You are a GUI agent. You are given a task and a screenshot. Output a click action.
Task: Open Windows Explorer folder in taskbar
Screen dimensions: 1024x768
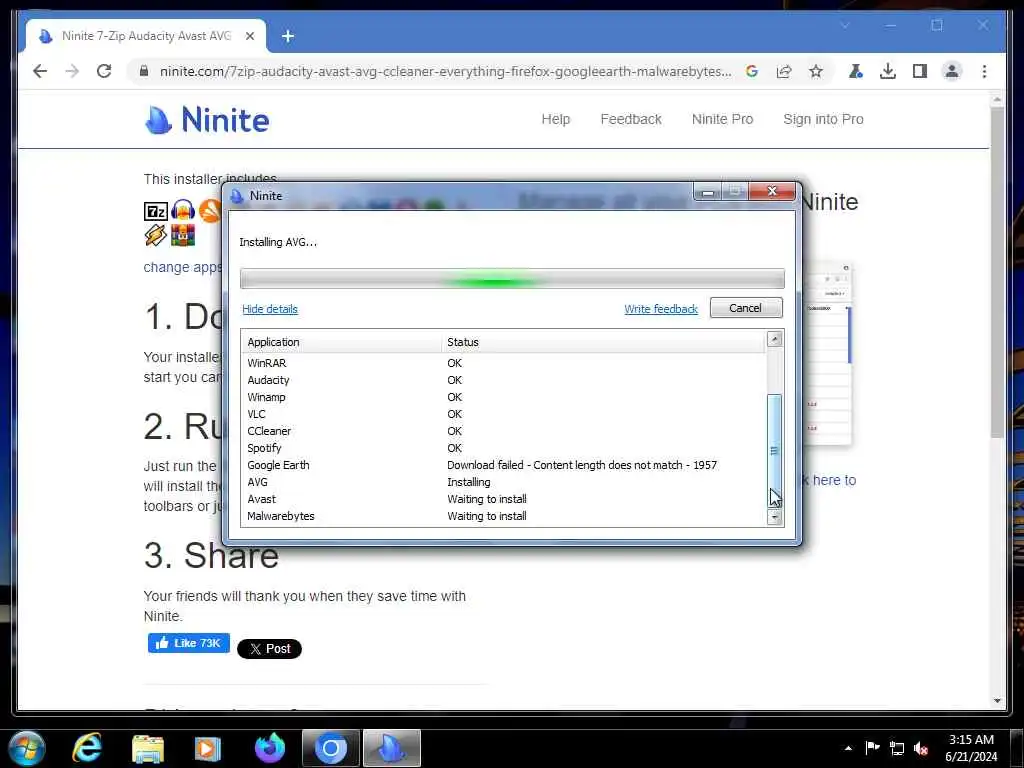[148, 748]
